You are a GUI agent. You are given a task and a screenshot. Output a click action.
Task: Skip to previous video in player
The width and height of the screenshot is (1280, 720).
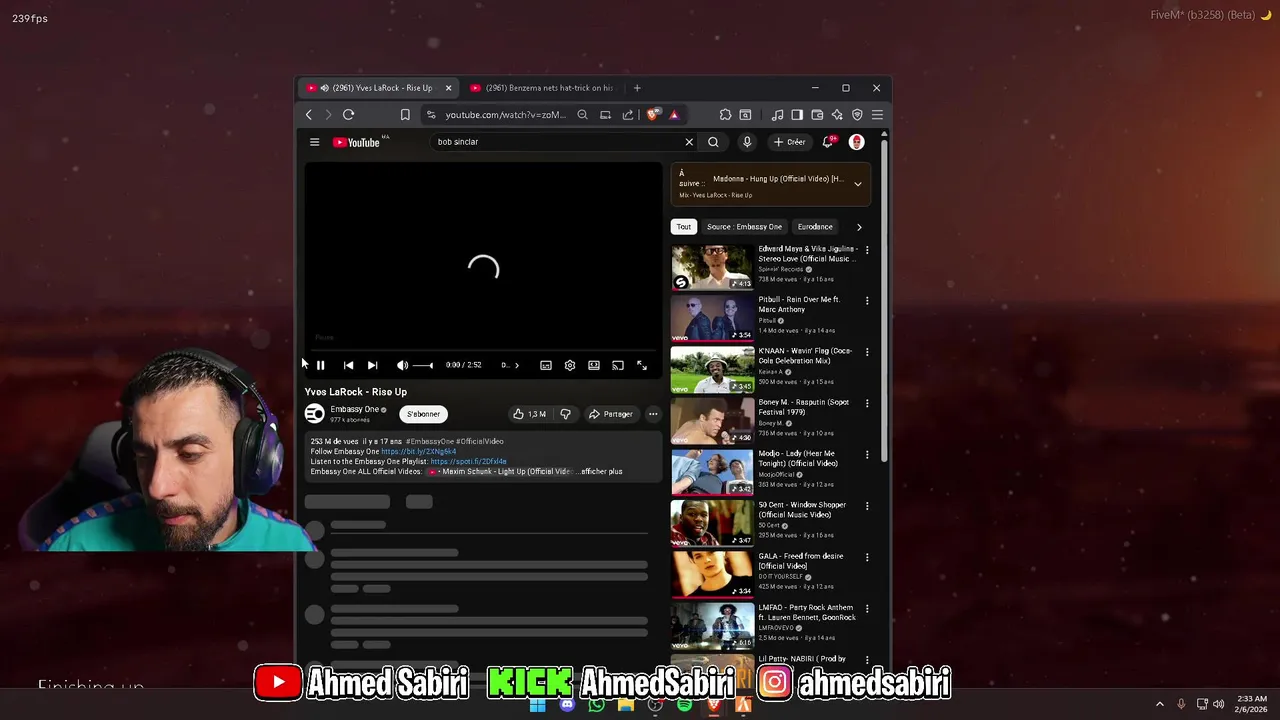348,365
